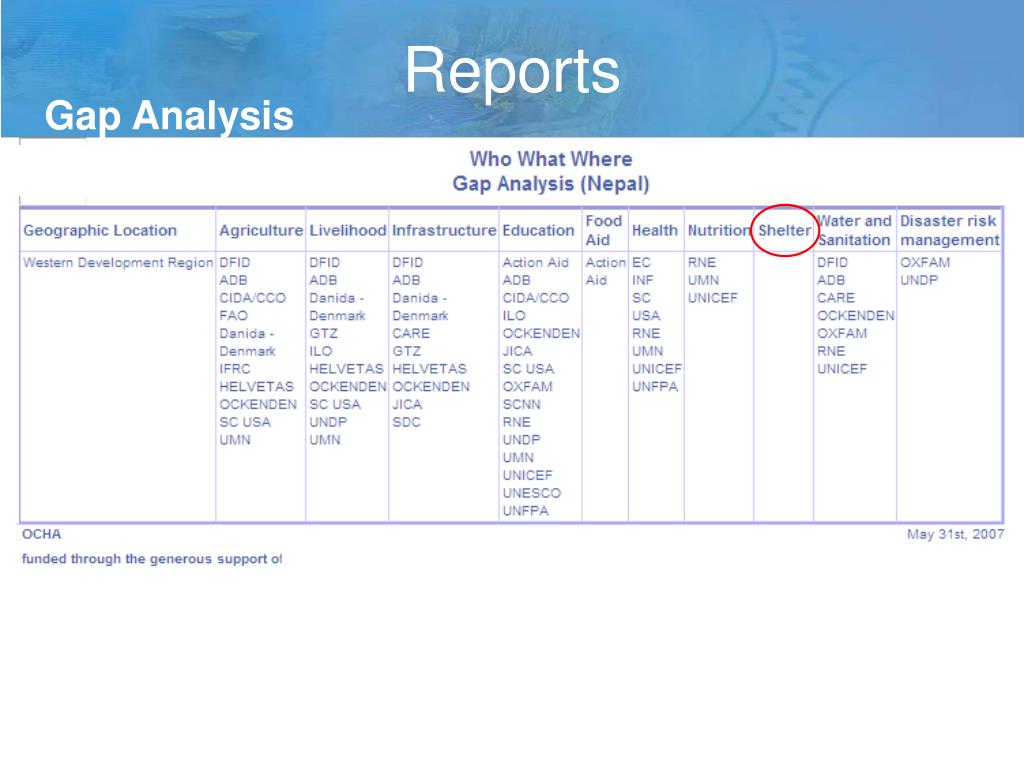
Task: Click "UMN" in the Livelihood column
Action: [325, 440]
